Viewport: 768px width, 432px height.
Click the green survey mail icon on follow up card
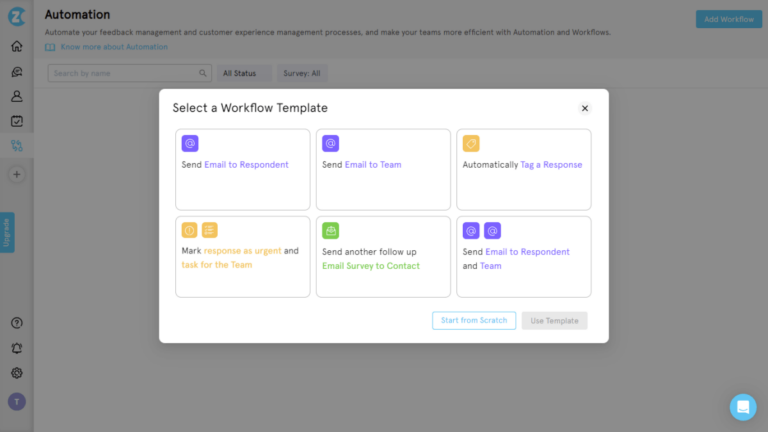click(331, 231)
